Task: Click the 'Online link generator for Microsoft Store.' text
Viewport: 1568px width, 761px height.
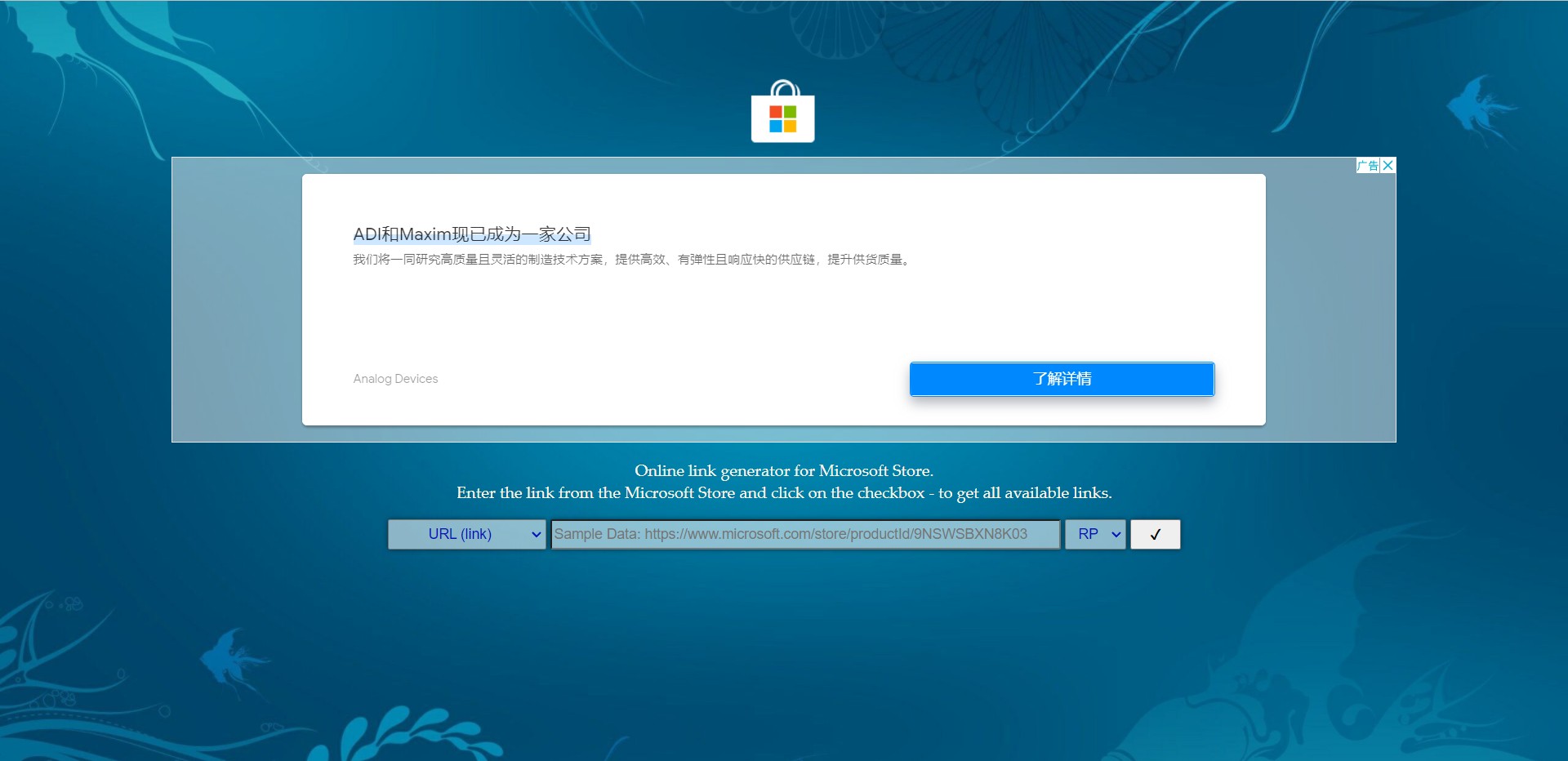Action: (784, 470)
